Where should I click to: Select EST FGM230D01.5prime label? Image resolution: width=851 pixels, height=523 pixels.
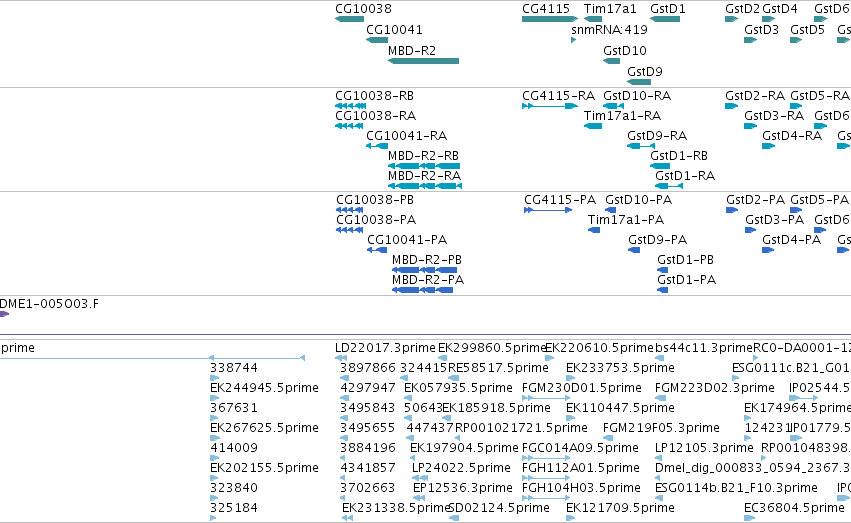[582, 388]
